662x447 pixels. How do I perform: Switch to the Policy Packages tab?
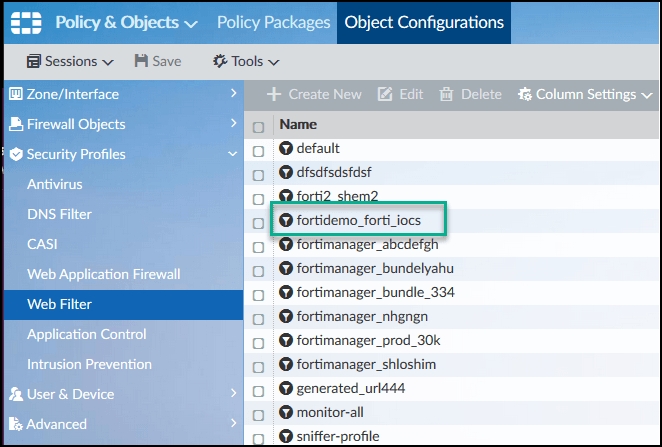[273, 22]
